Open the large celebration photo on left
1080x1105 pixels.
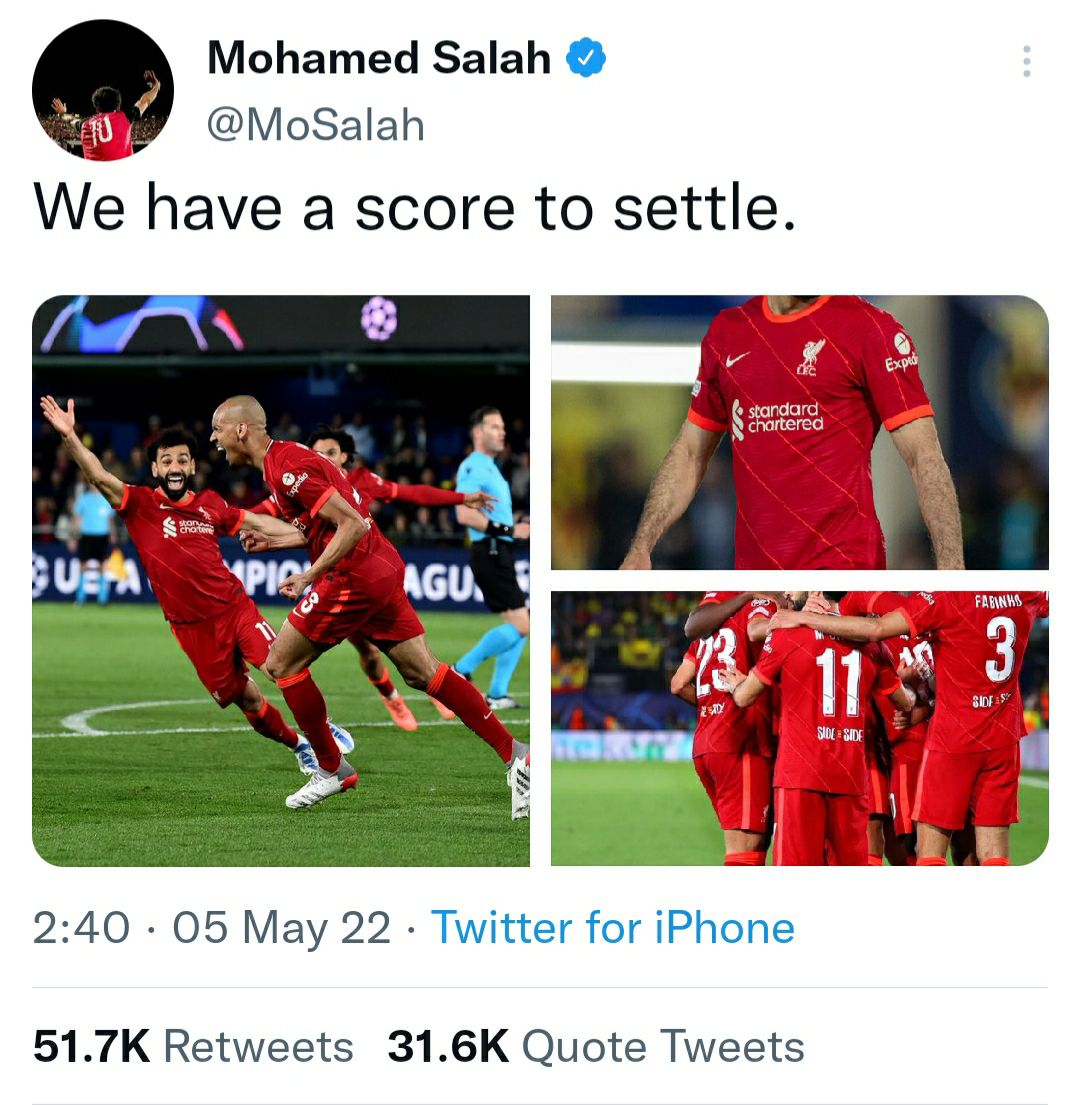pos(281,581)
